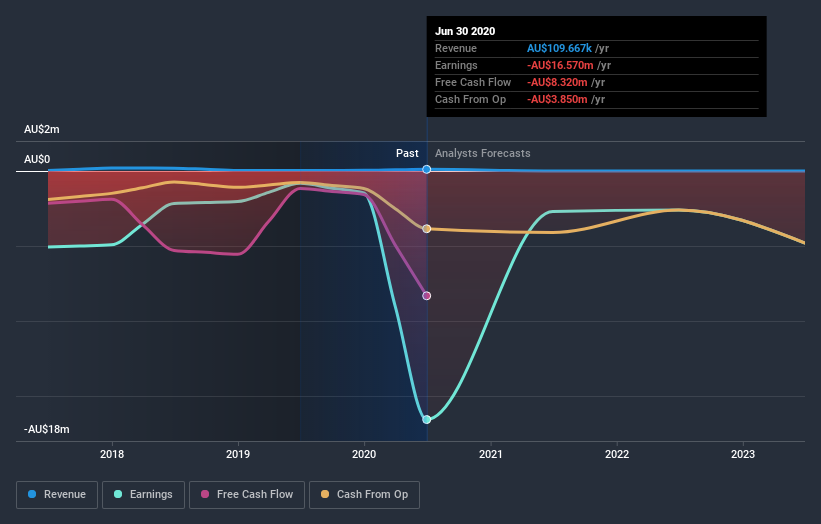Click the Analysts Forecasts label

[x=483, y=153]
